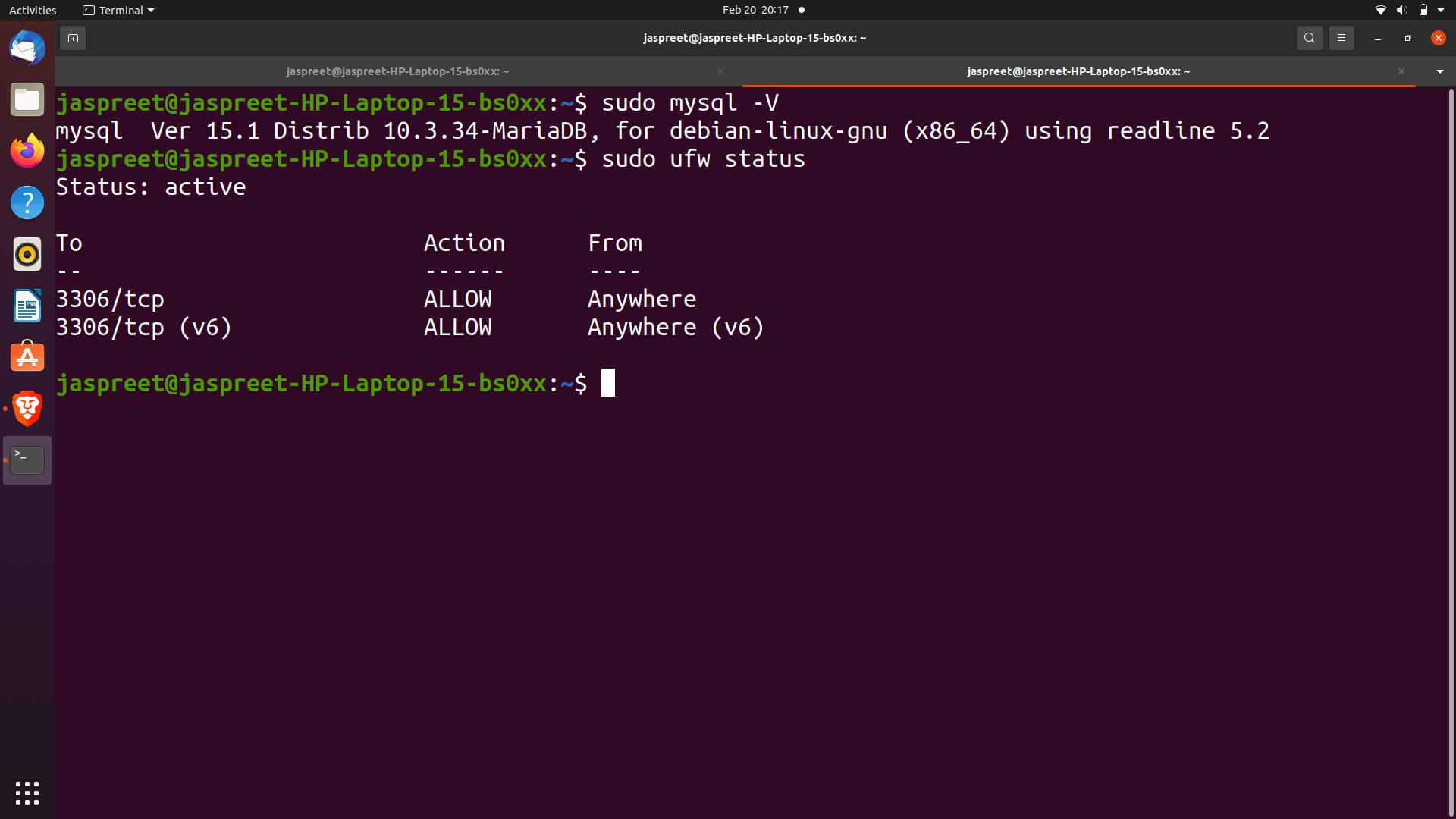Viewport: 1456px width, 819px height.
Task: Click the 'sudo ufw status' command text
Action: [703, 159]
